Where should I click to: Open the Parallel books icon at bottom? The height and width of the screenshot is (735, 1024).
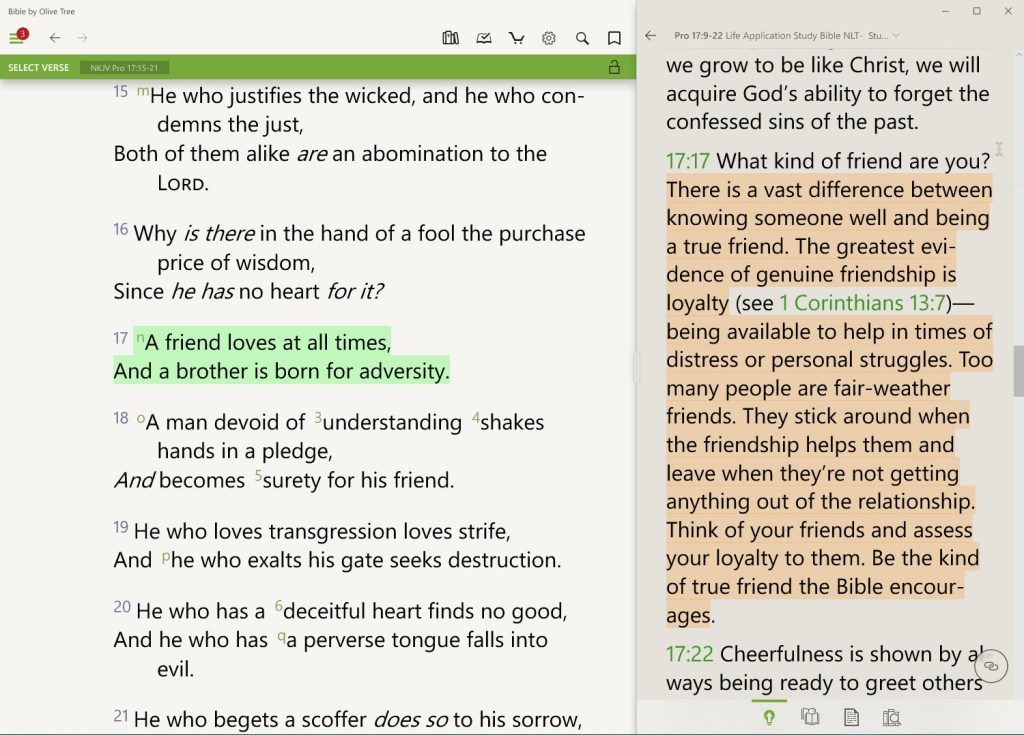[810, 716]
